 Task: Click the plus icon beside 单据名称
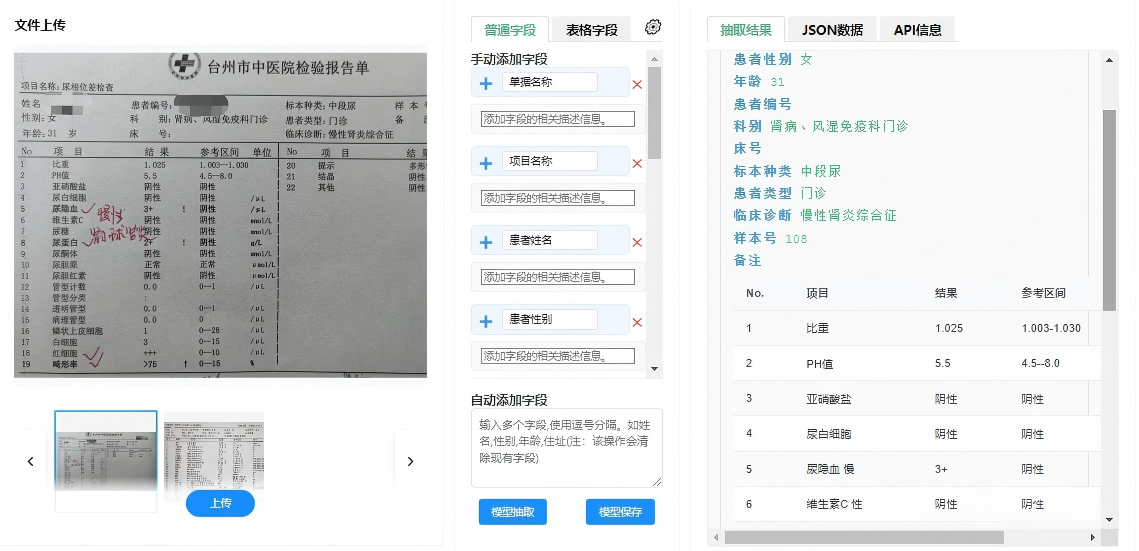tap(486, 83)
